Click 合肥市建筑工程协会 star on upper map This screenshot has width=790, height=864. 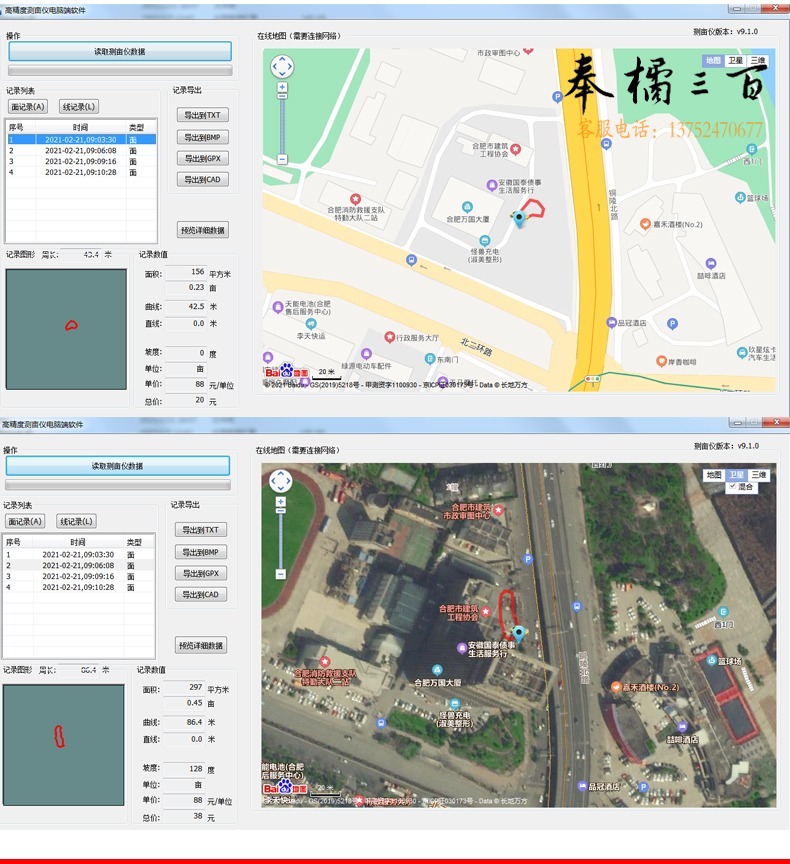click(x=516, y=149)
